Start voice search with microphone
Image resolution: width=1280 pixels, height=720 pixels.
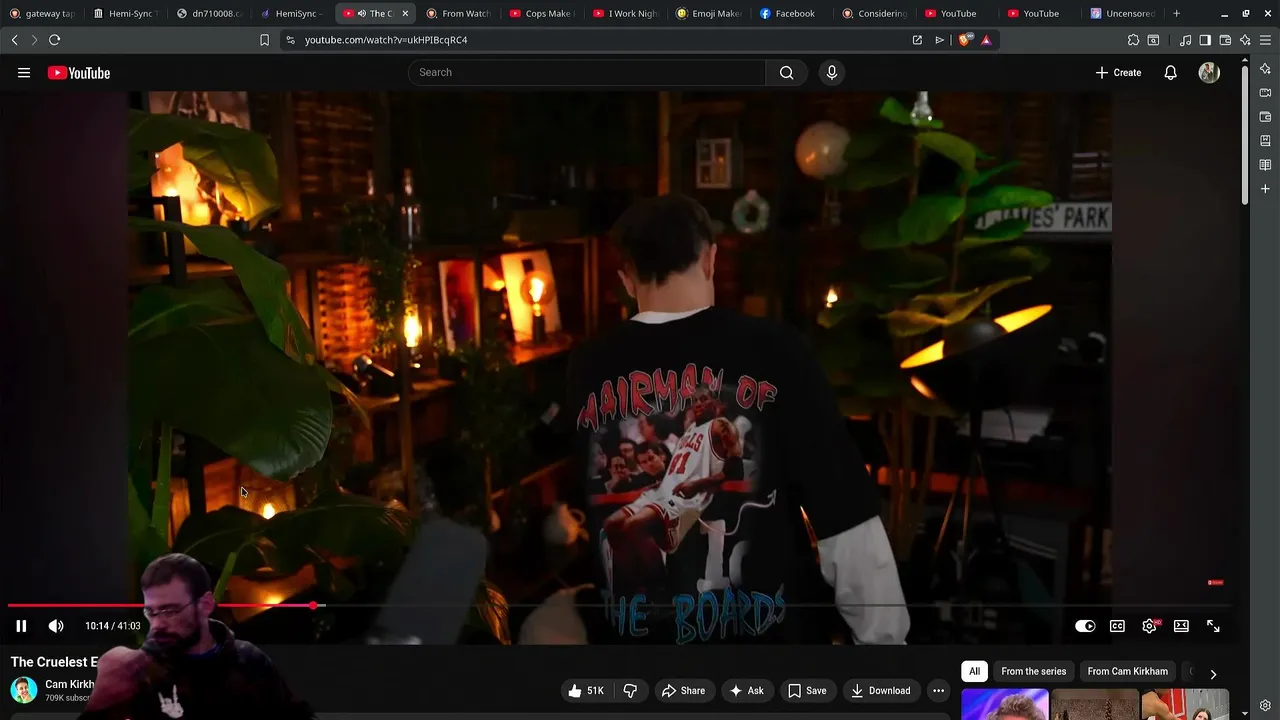click(x=831, y=73)
